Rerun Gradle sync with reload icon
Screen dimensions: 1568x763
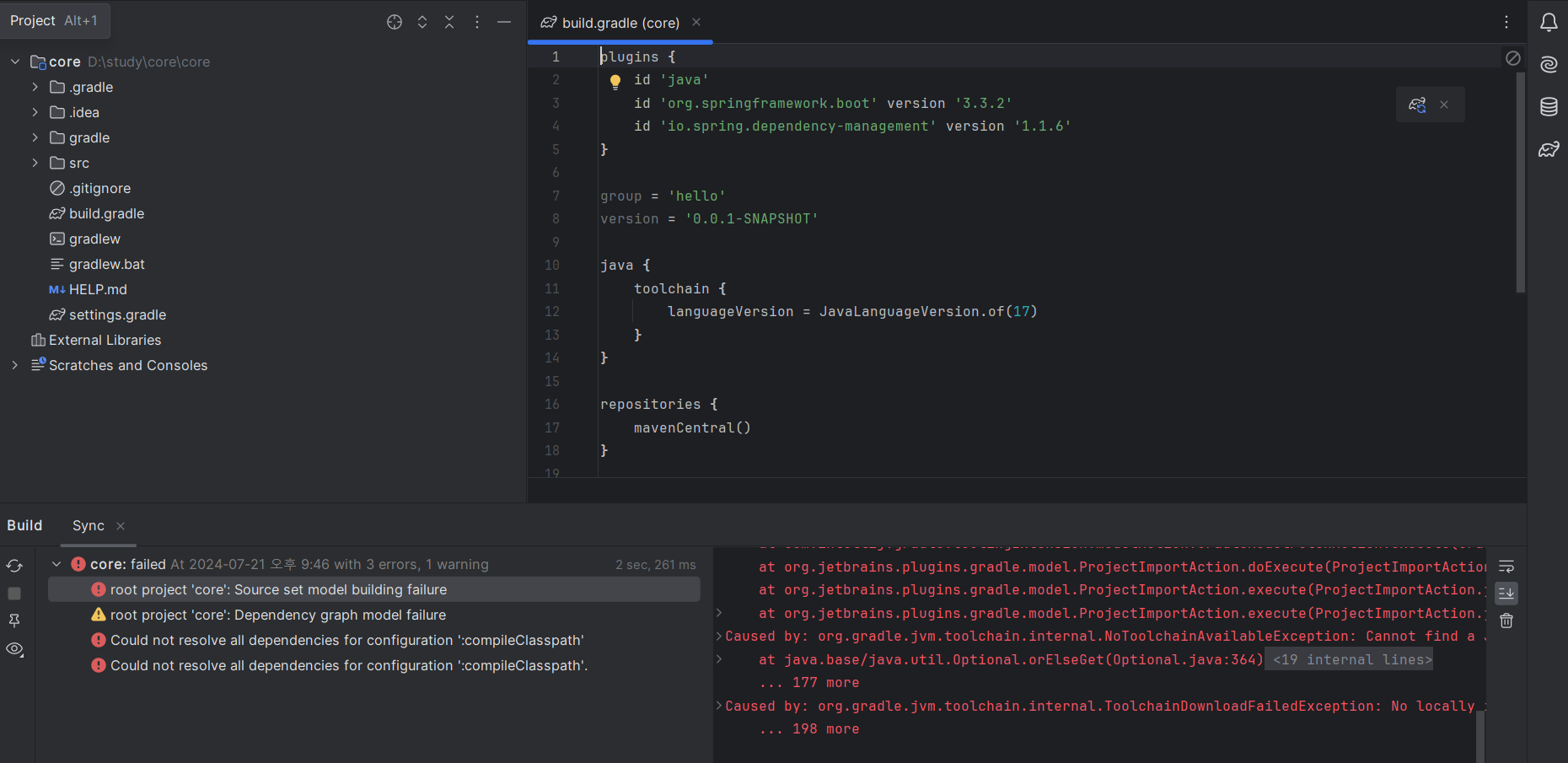point(14,566)
